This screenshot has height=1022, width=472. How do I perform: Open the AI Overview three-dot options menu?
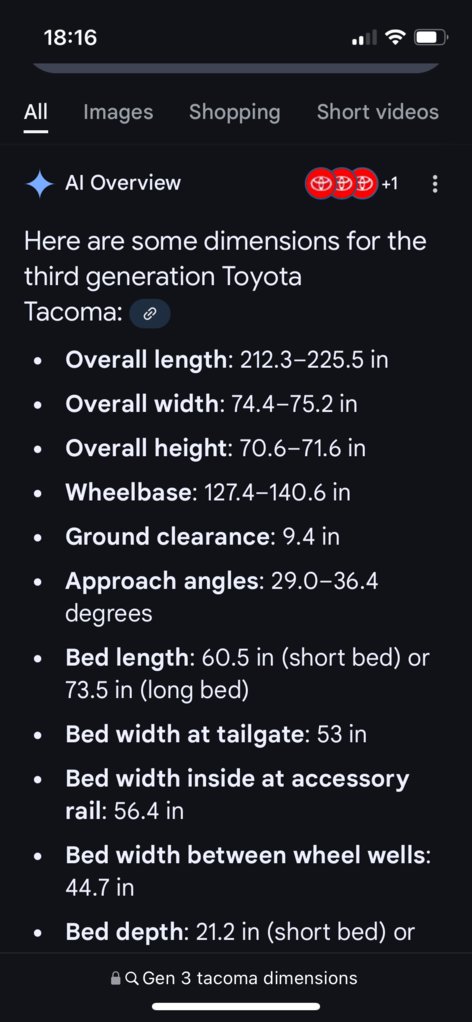pyautogui.click(x=435, y=183)
